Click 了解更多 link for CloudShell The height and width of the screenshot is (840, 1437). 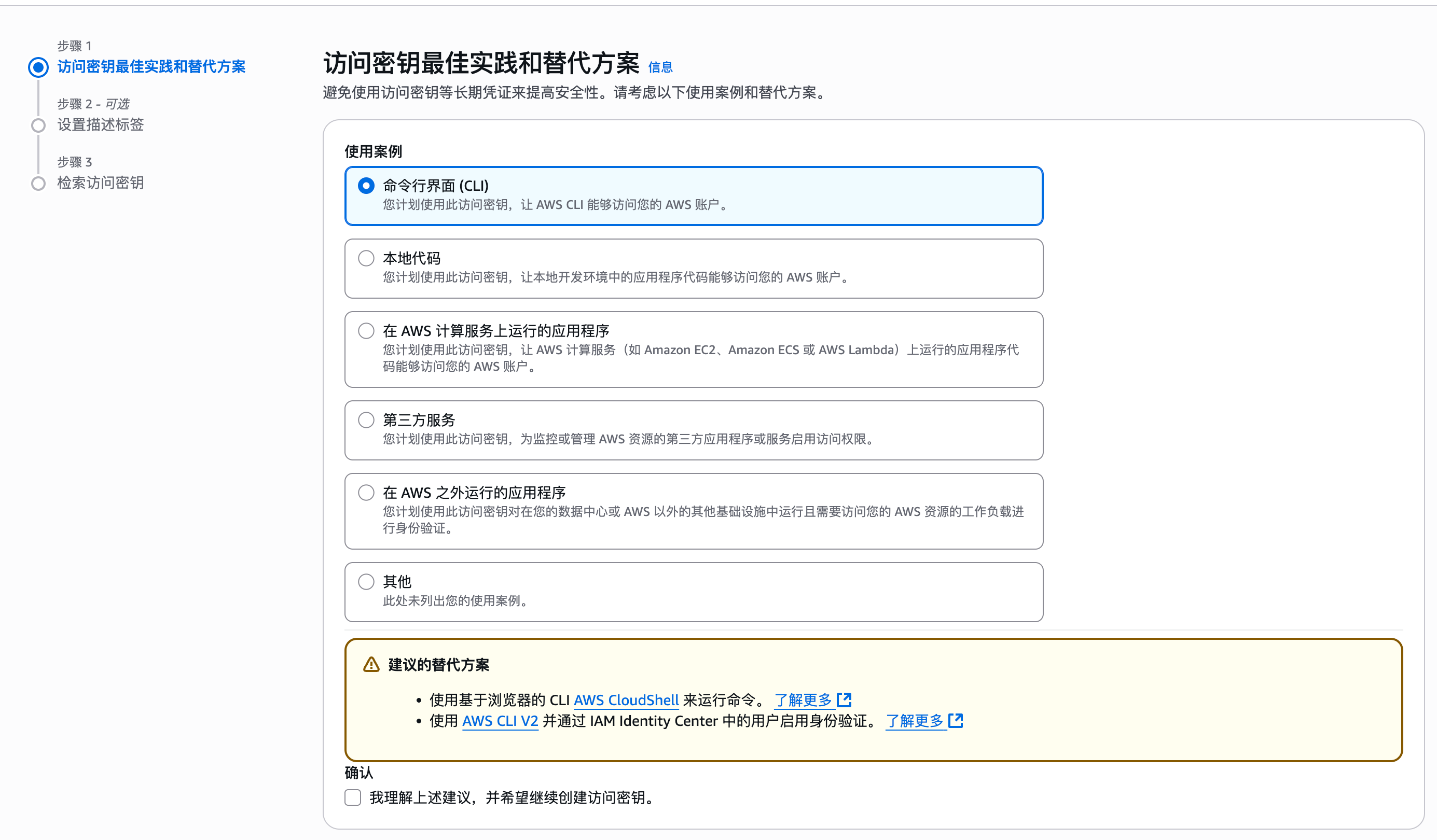click(x=803, y=700)
